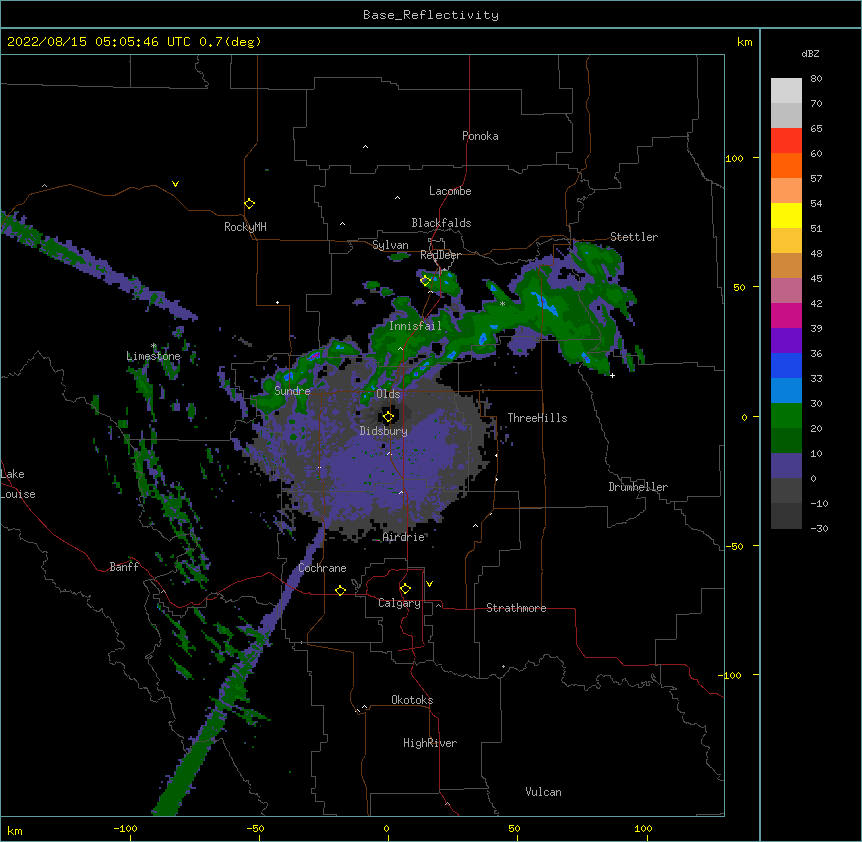Pick the blue 36-33 dBZ legend swatch
Image resolution: width=862 pixels, height=842 pixels.
point(786,366)
